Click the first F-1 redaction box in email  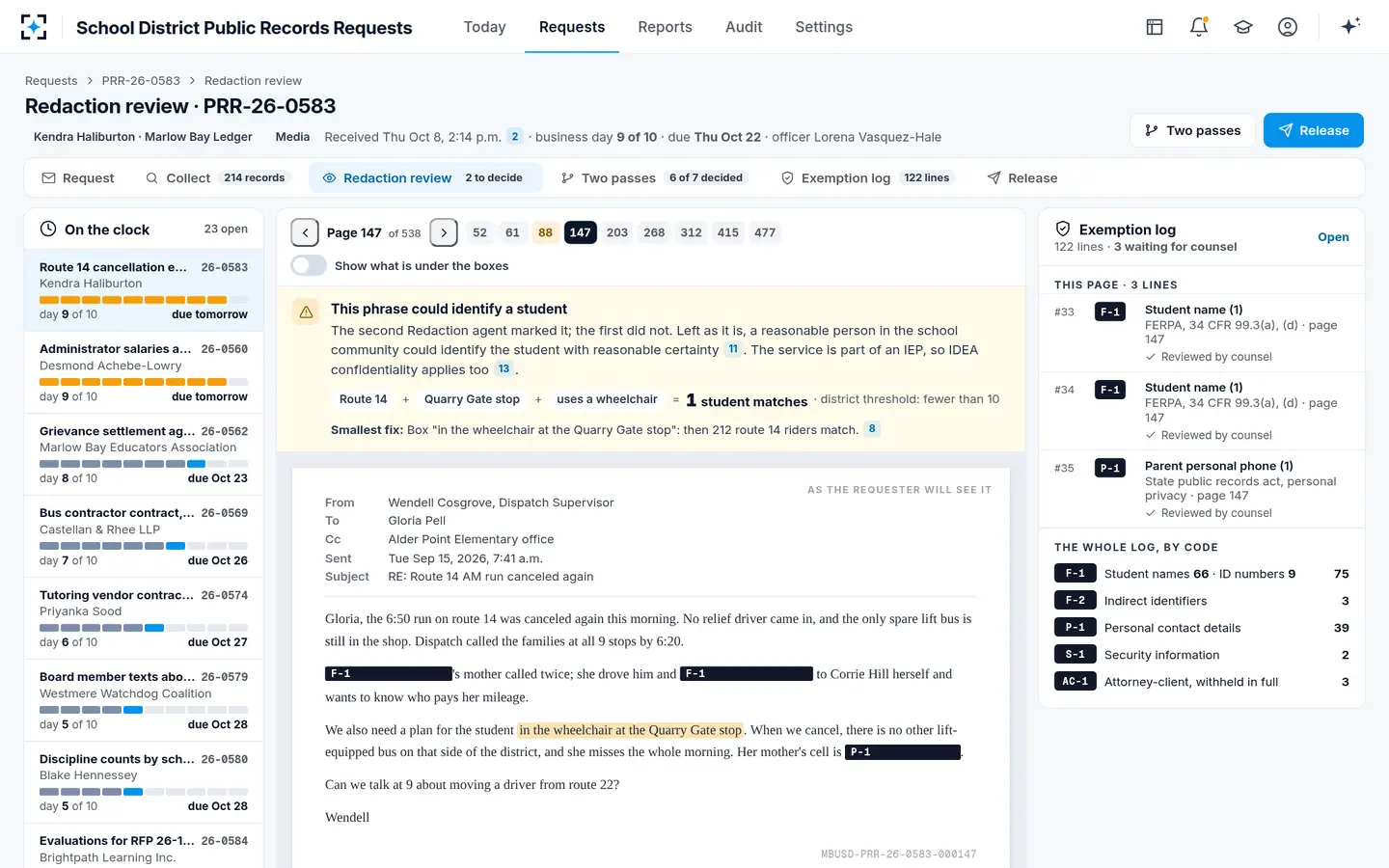coord(389,674)
